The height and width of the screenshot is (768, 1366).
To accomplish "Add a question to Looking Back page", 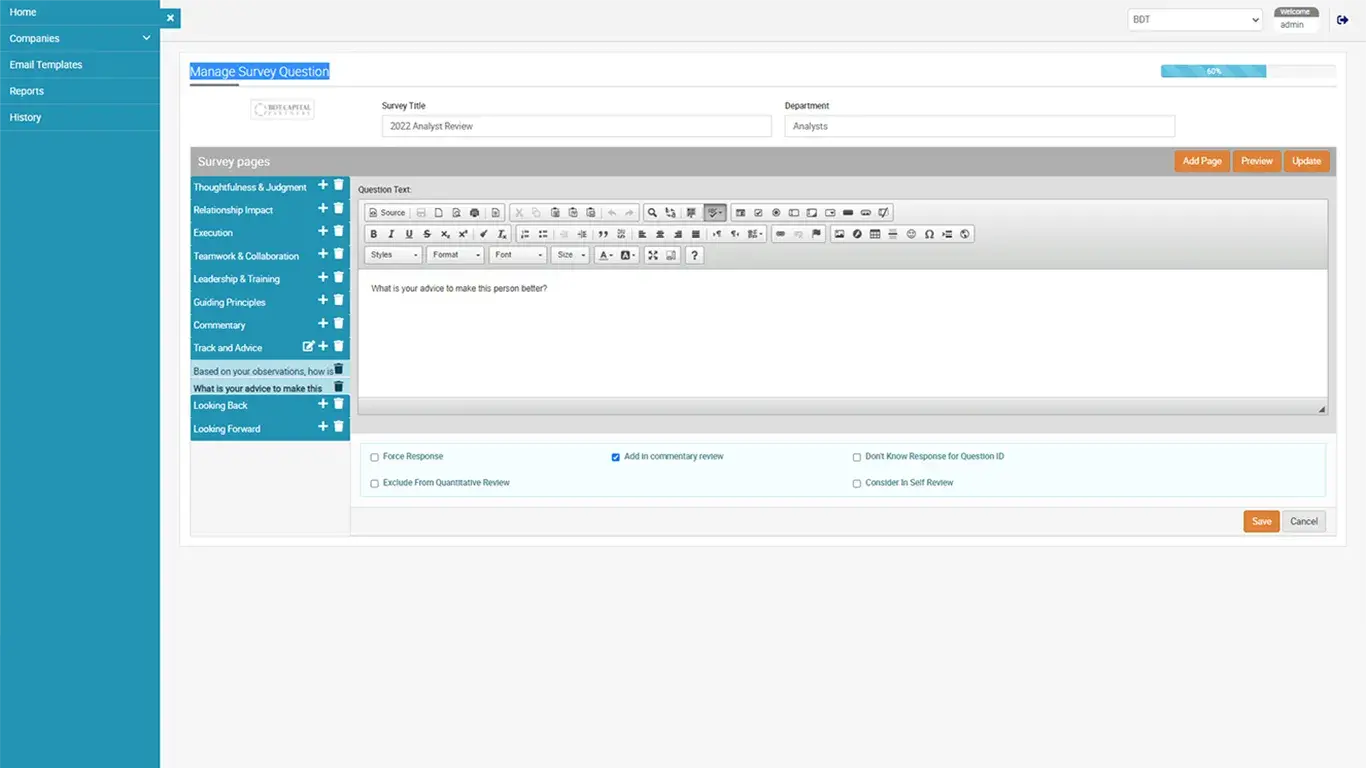I will click(x=322, y=404).
